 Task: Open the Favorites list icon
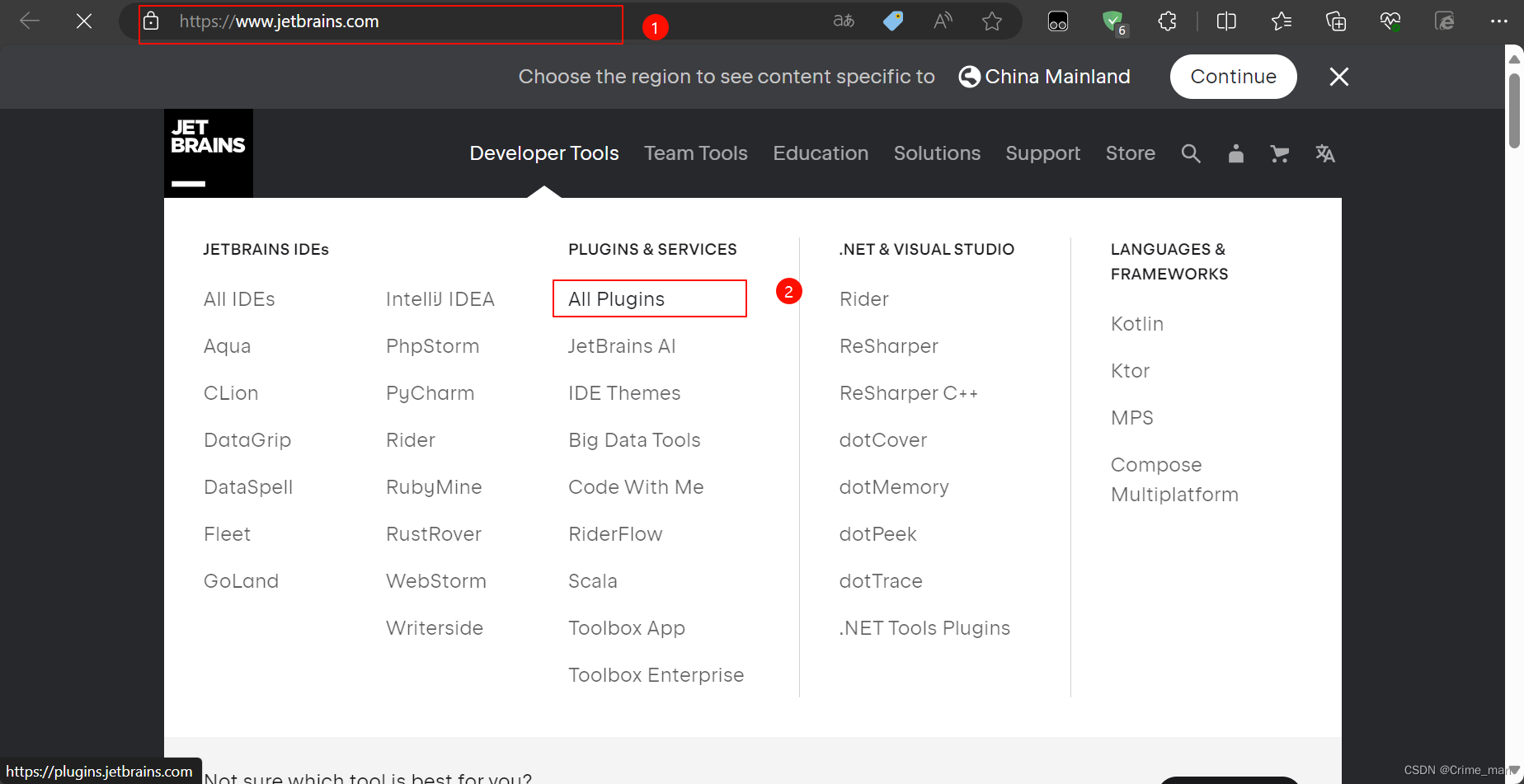tap(1282, 21)
